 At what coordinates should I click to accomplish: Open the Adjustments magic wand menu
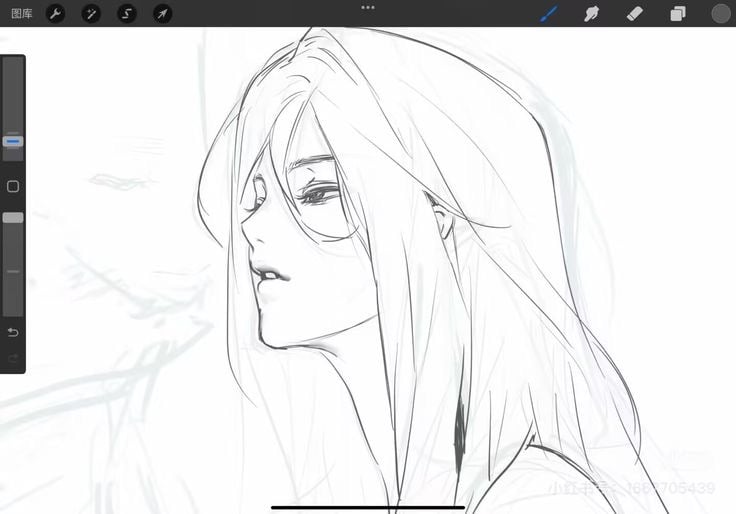[x=91, y=14]
